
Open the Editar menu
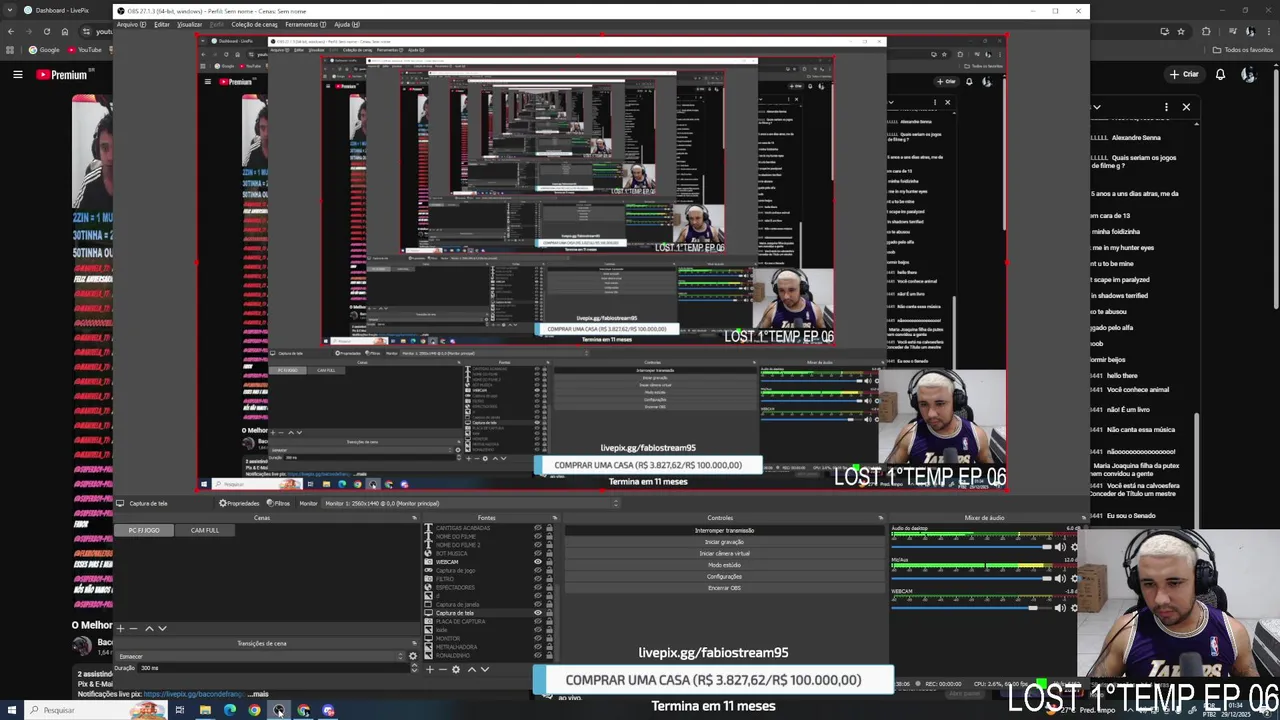click(x=161, y=24)
